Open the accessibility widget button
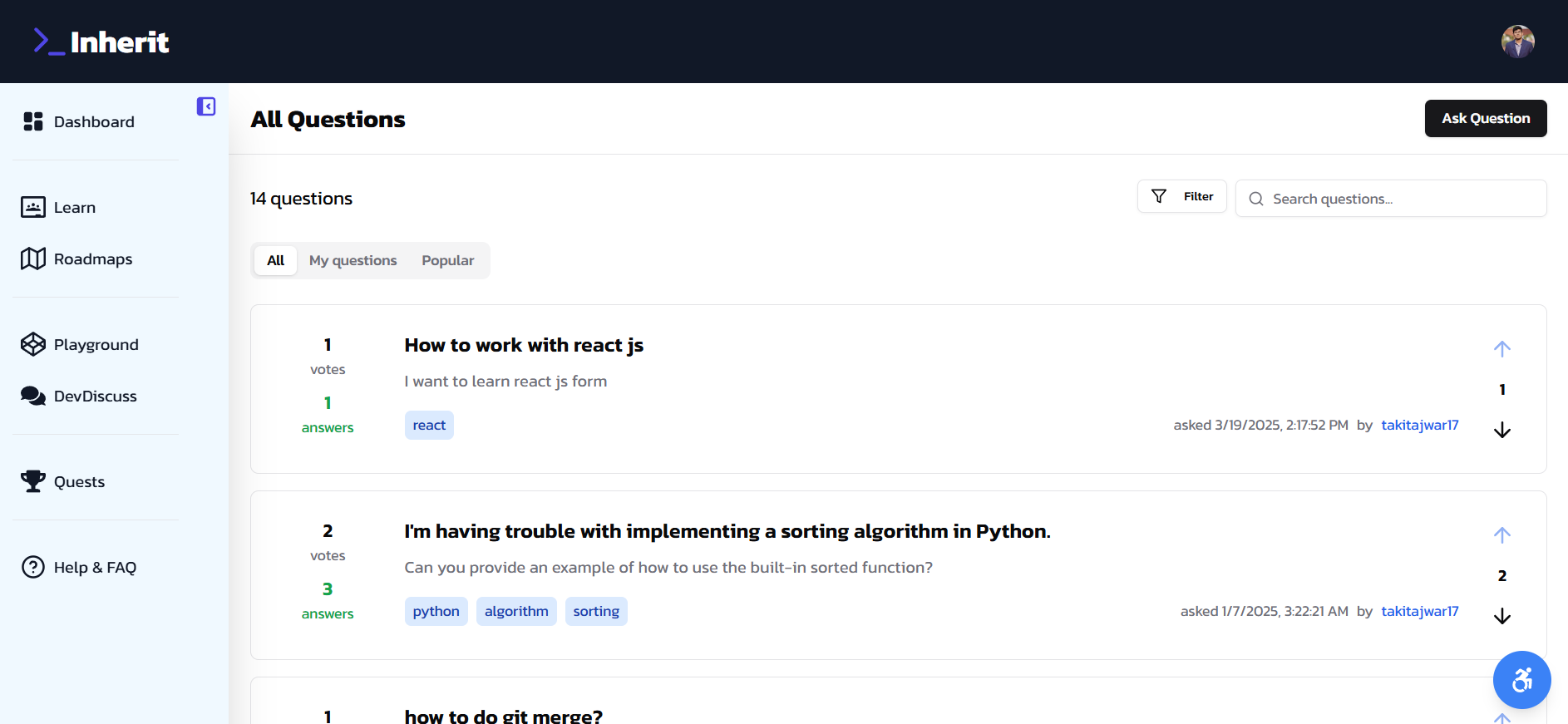The height and width of the screenshot is (724, 1568). (x=1521, y=680)
